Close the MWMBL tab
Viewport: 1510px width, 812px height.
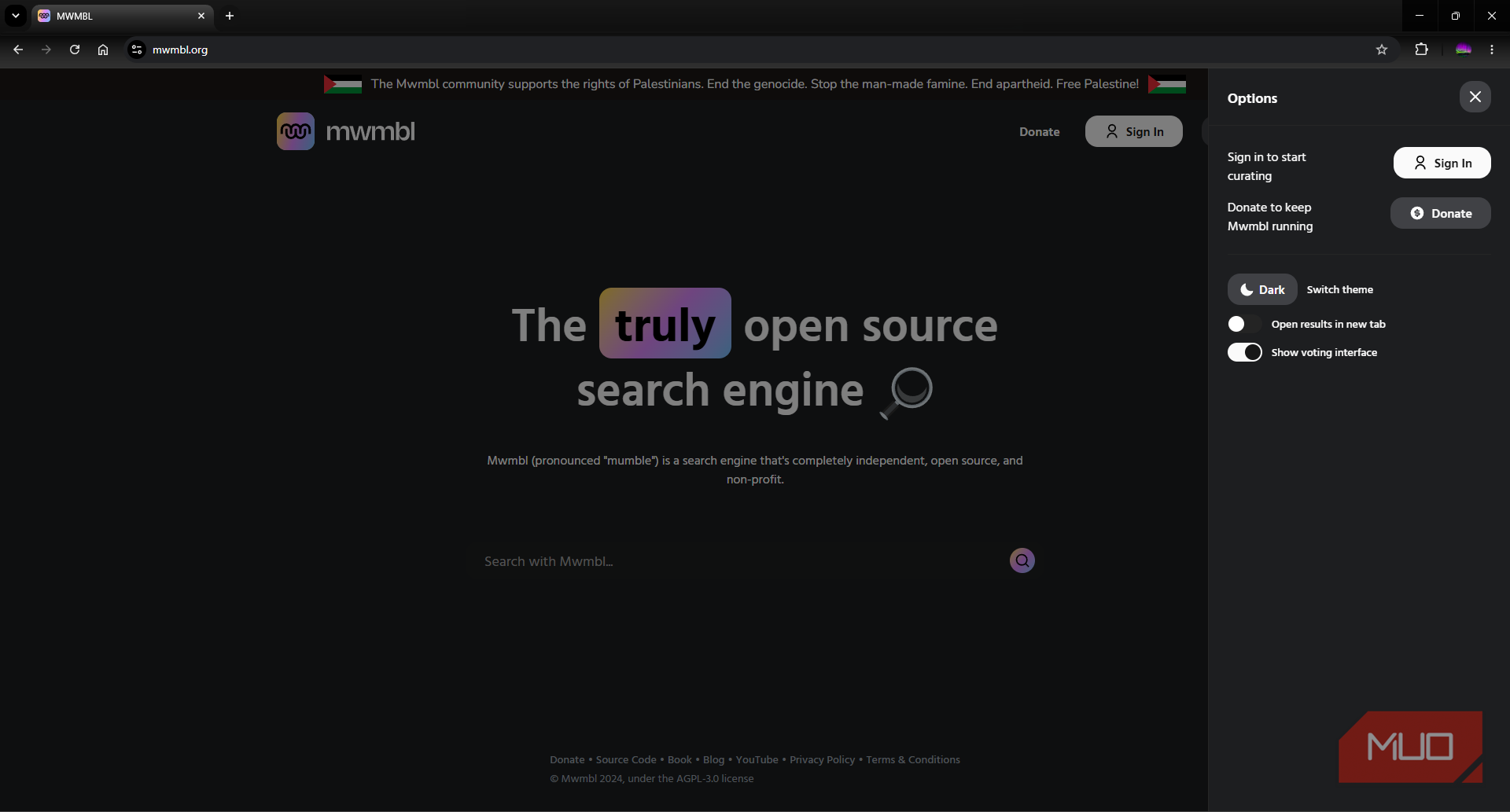point(201,16)
